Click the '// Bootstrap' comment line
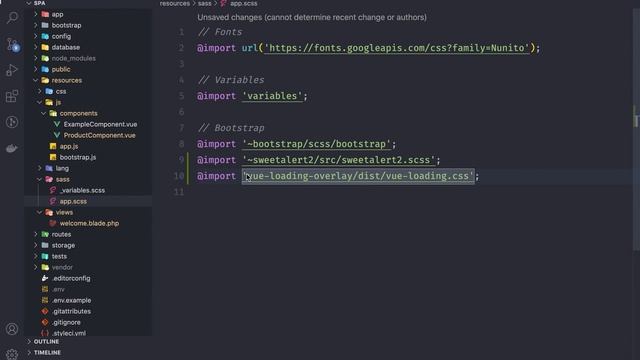This screenshot has height=360, width=640. pos(231,128)
